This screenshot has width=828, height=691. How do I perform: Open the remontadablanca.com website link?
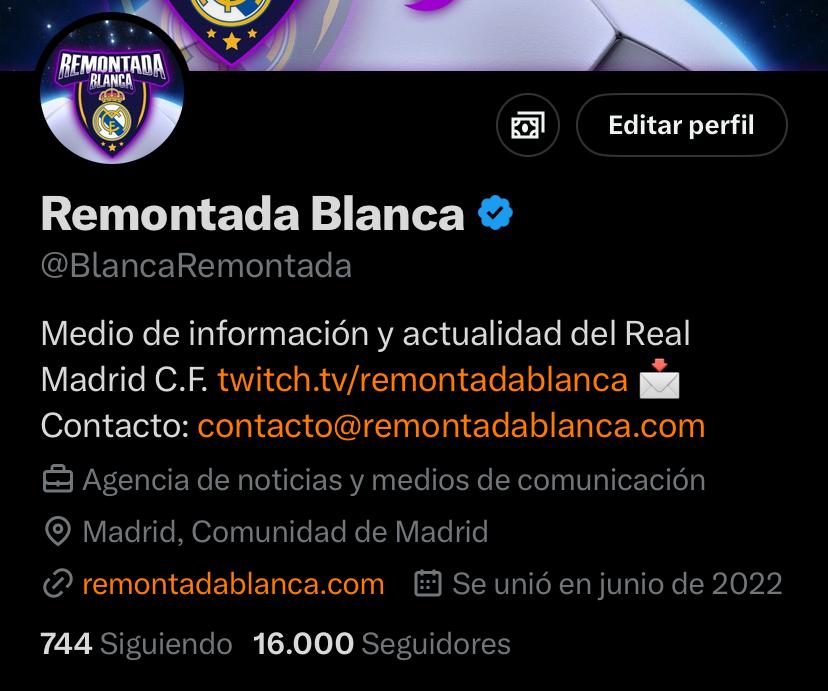click(x=233, y=584)
